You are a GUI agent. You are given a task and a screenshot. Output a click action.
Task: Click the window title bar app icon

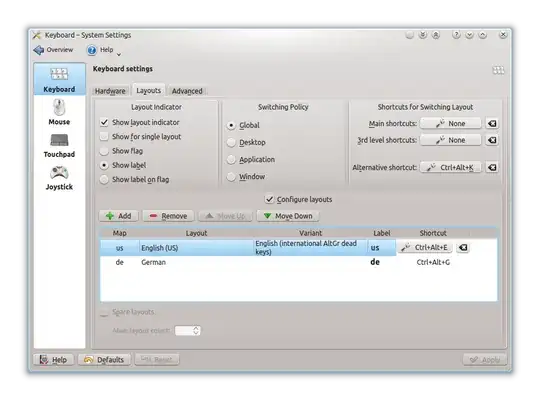click(x=37, y=35)
